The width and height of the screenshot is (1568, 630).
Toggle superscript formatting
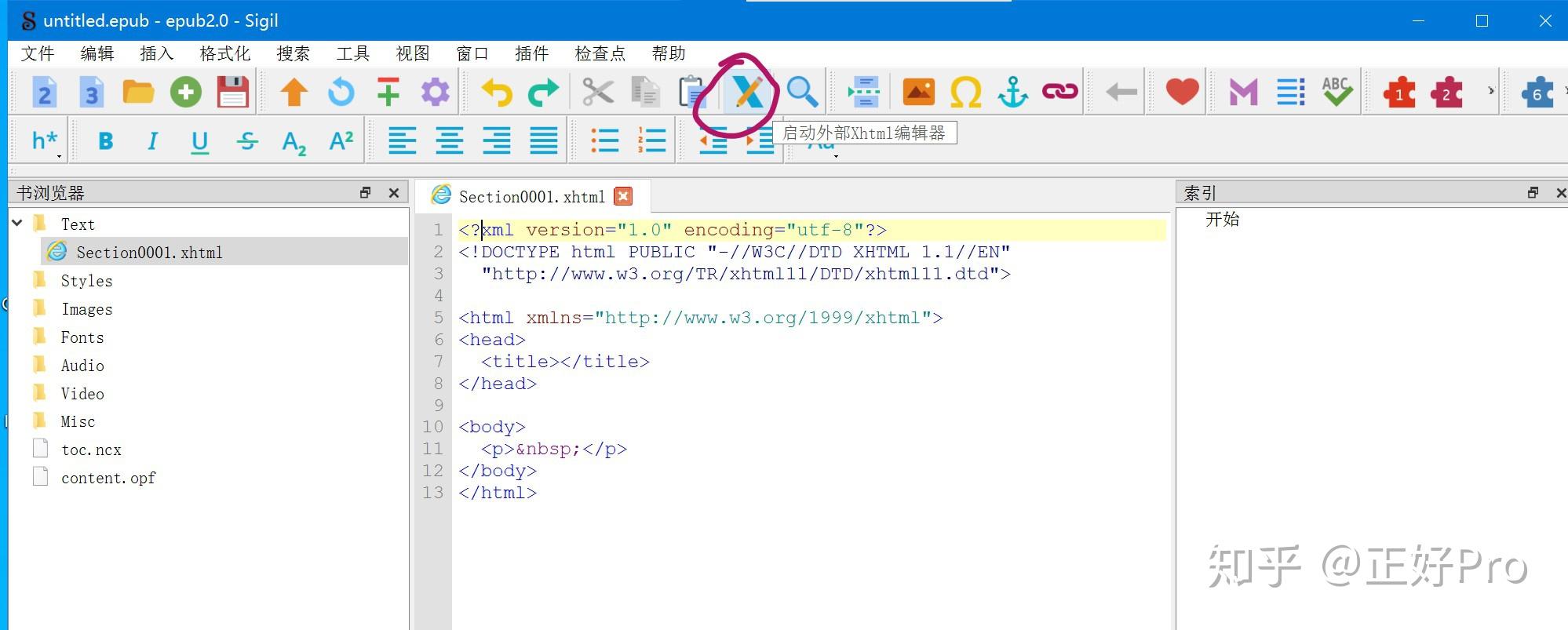click(x=341, y=140)
